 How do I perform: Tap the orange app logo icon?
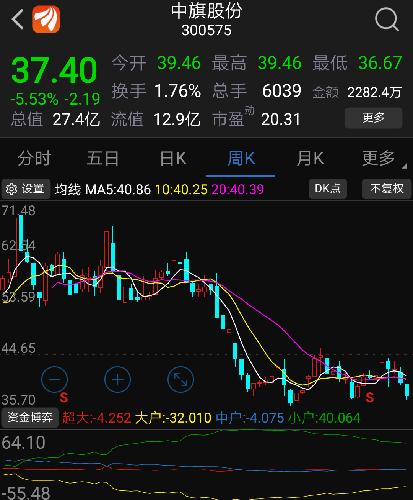point(46,19)
